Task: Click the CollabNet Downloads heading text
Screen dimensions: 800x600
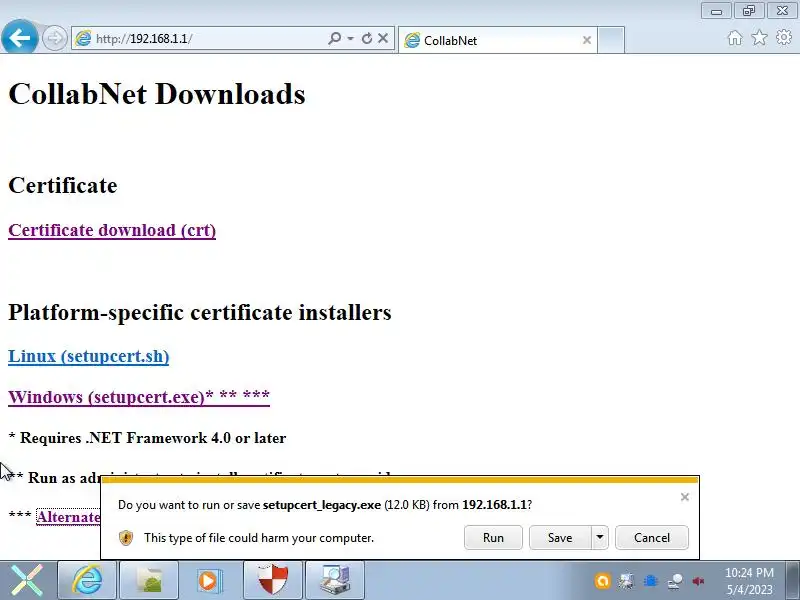Action: (157, 94)
